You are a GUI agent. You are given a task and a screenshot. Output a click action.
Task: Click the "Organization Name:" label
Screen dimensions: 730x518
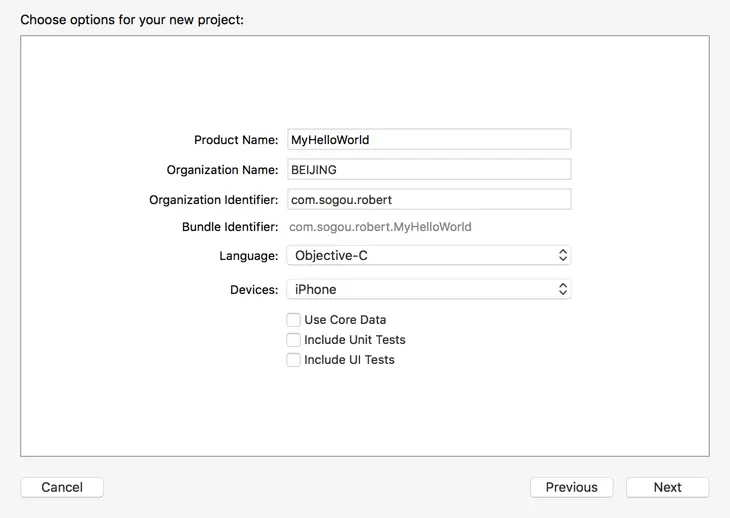222,170
